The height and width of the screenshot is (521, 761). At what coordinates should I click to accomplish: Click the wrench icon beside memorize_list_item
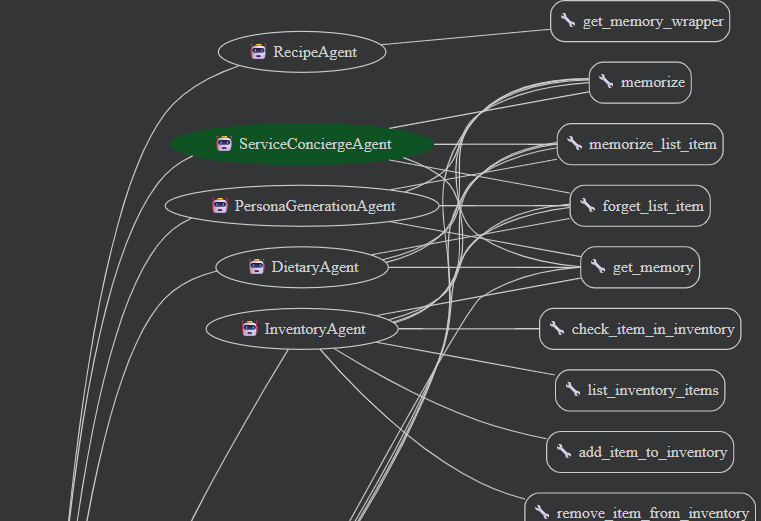tap(574, 143)
